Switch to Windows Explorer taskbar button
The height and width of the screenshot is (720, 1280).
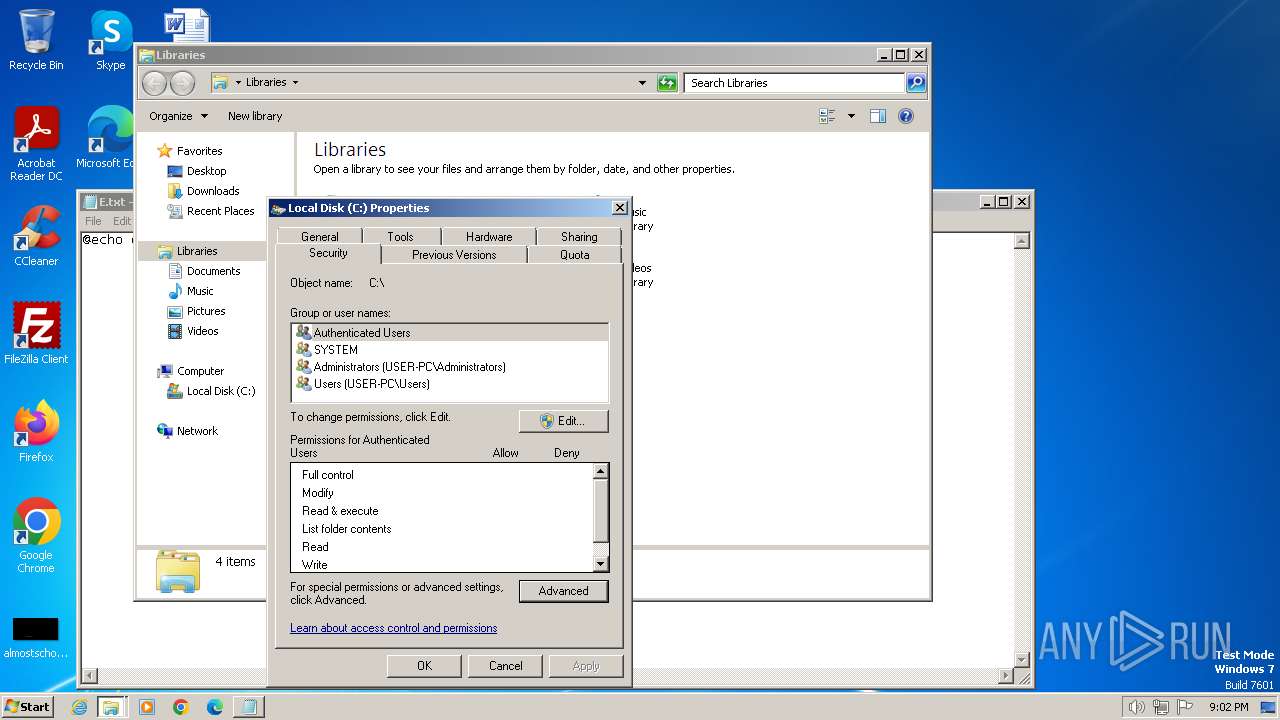(x=111, y=707)
